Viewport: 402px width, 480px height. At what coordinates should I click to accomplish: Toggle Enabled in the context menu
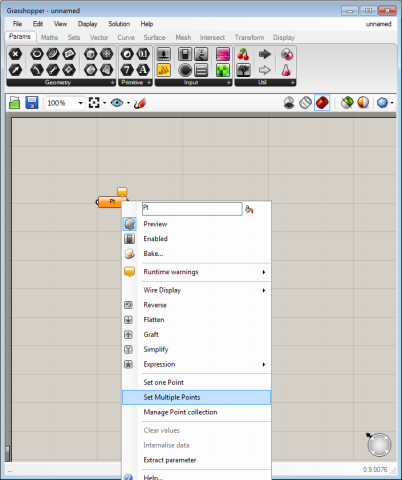197,239
